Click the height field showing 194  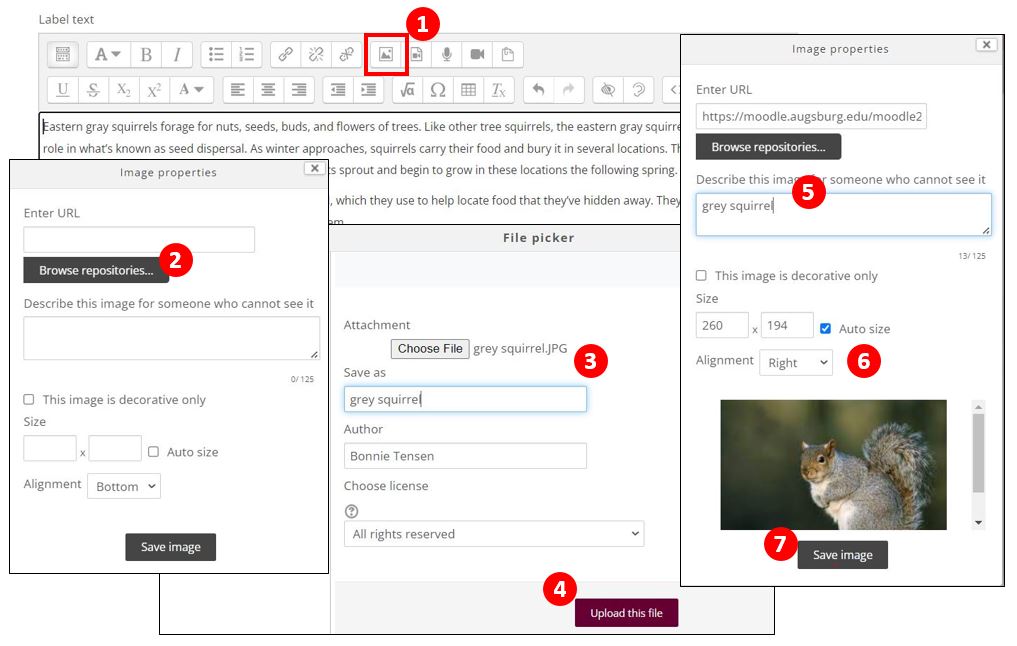tap(787, 326)
